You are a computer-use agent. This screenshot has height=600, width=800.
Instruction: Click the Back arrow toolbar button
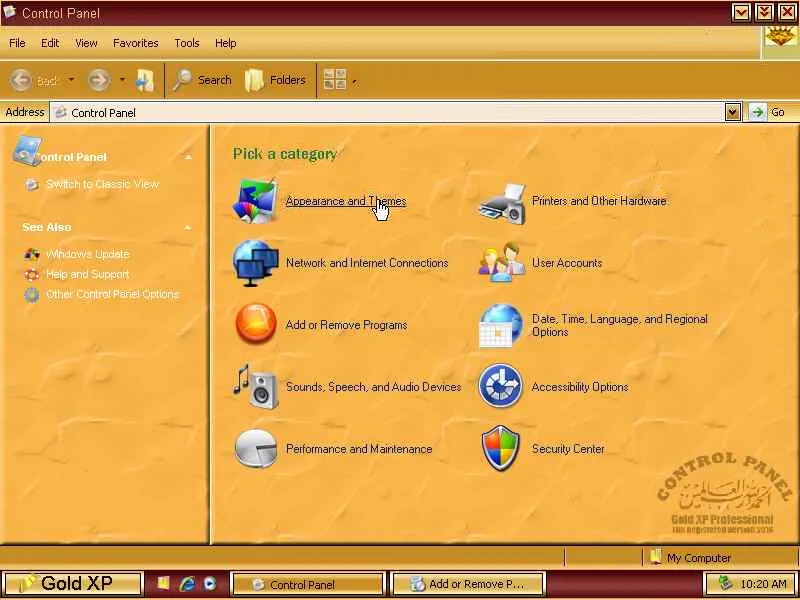[21, 80]
